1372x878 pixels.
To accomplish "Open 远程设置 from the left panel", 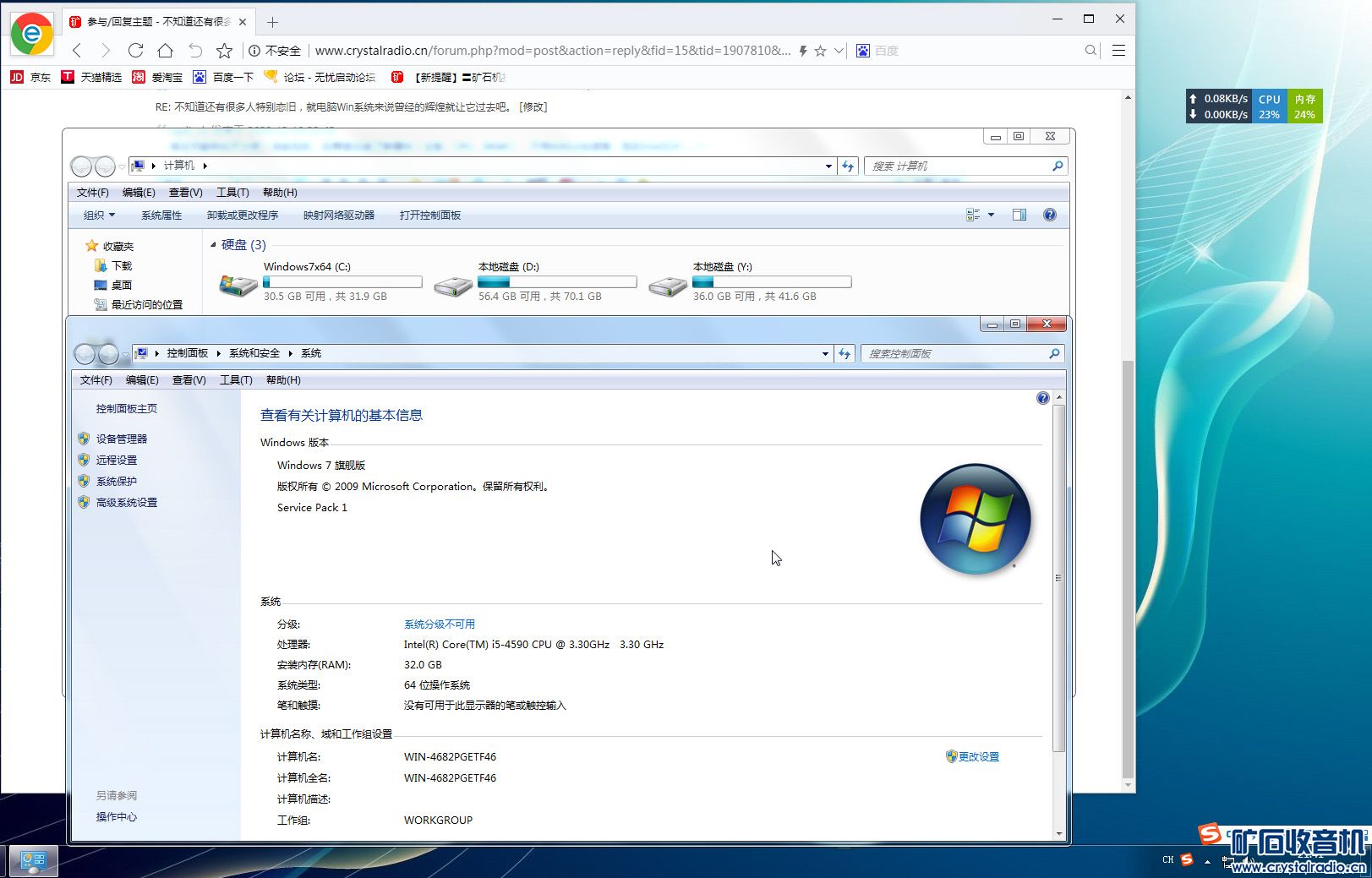I will 117,461.
